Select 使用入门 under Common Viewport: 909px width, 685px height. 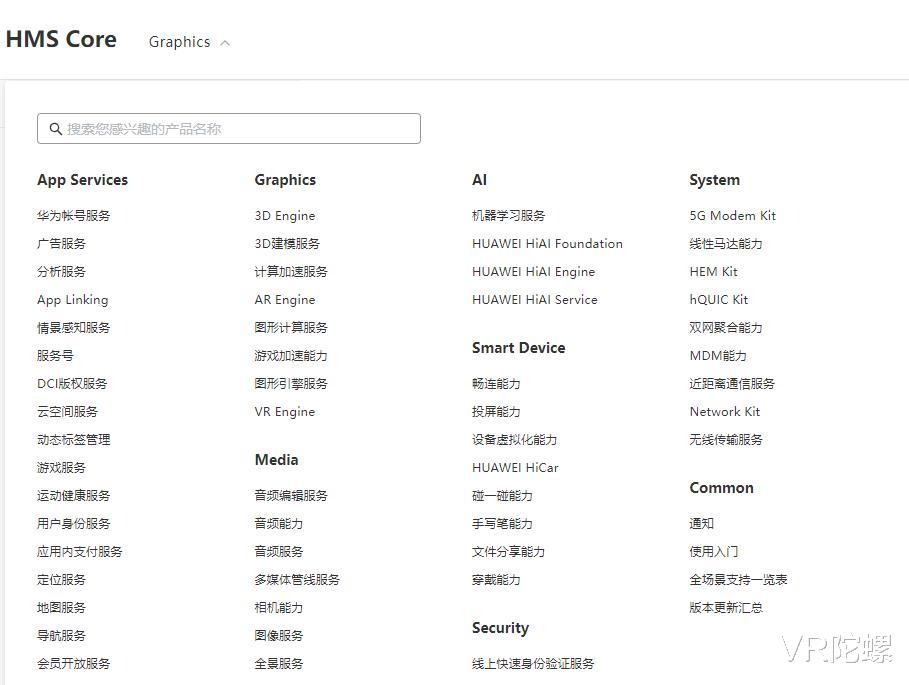pos(710,551)
